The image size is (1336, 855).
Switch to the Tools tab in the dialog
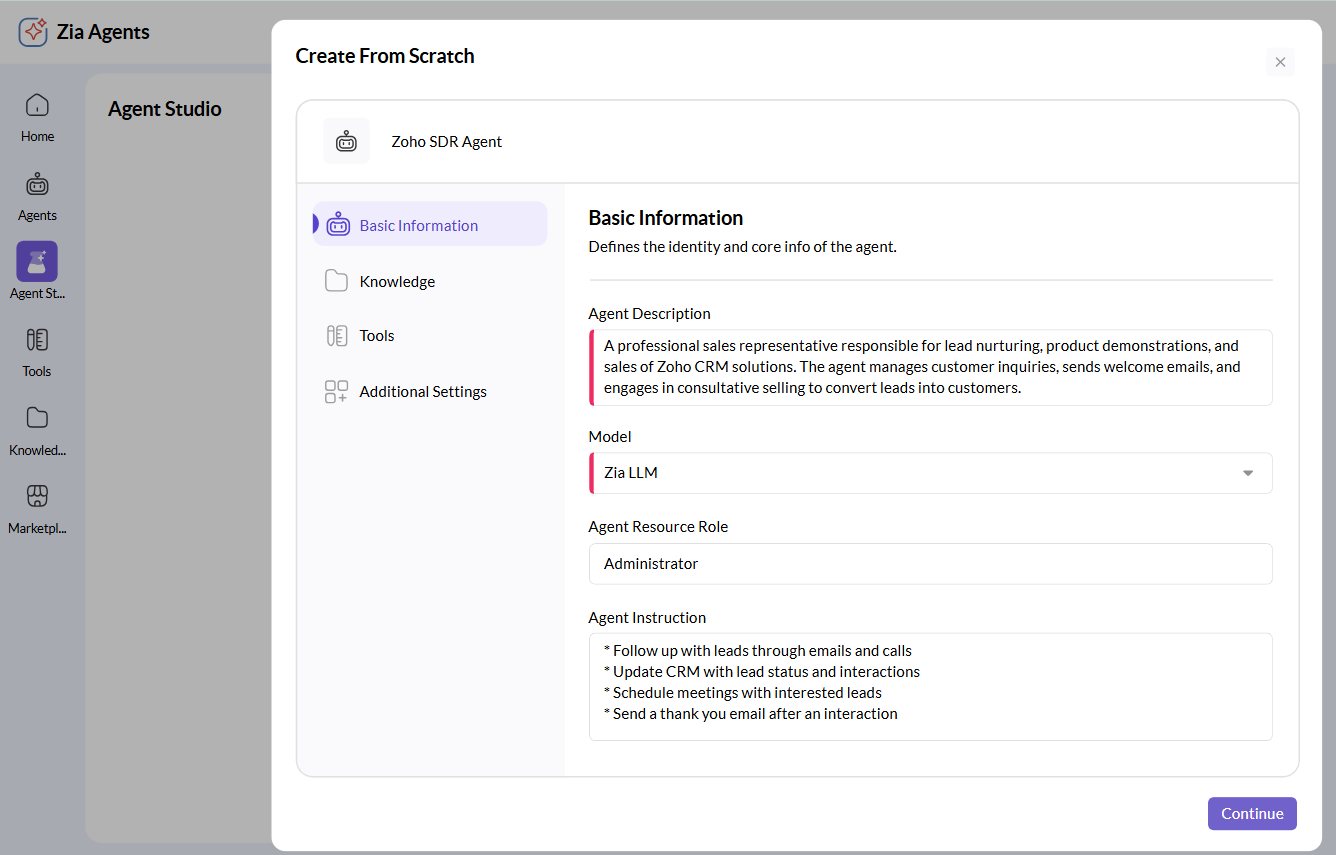pyautogui.click(x=376, y=335)
